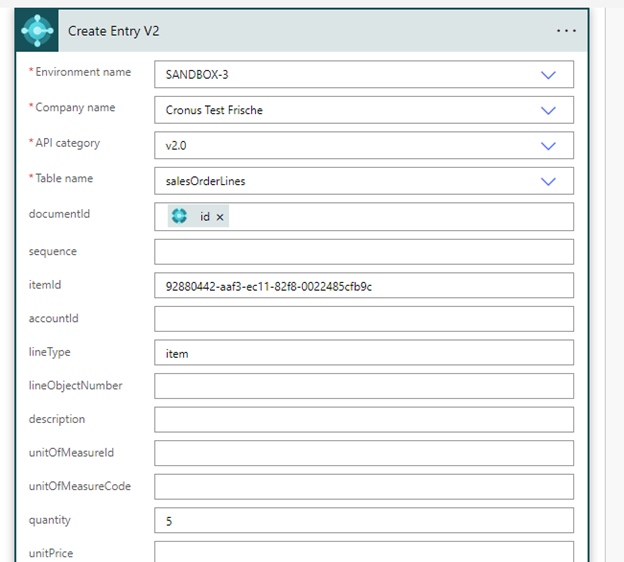This screenshot has height=562, width=624.
Task: Click the Business Central connector icon in header
Action: point(38,30)
